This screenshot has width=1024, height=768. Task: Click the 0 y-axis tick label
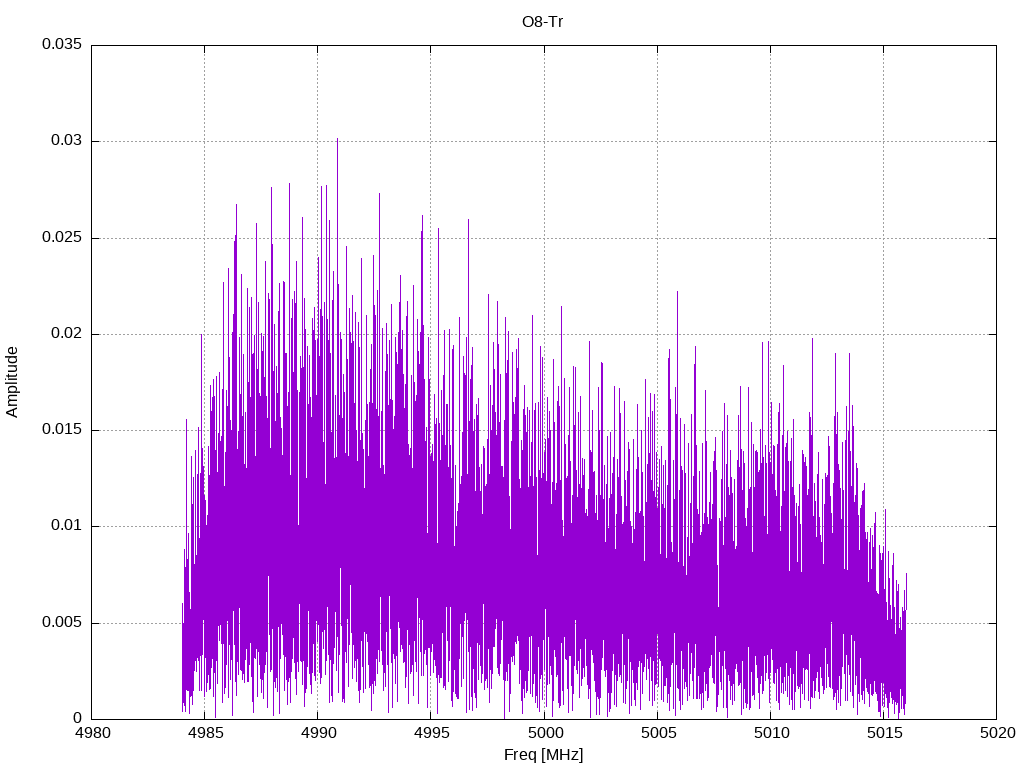pos(78,718)
